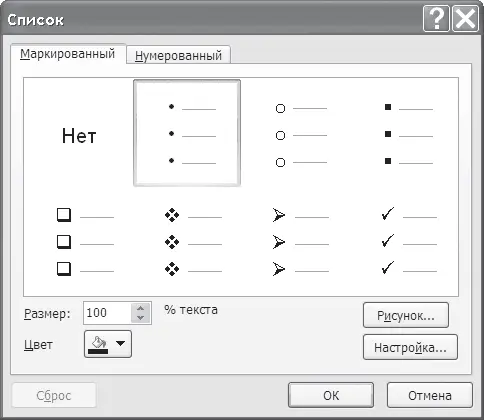
Task: Choose the four-diamond bullet style
Action: (x=187, y=242)
